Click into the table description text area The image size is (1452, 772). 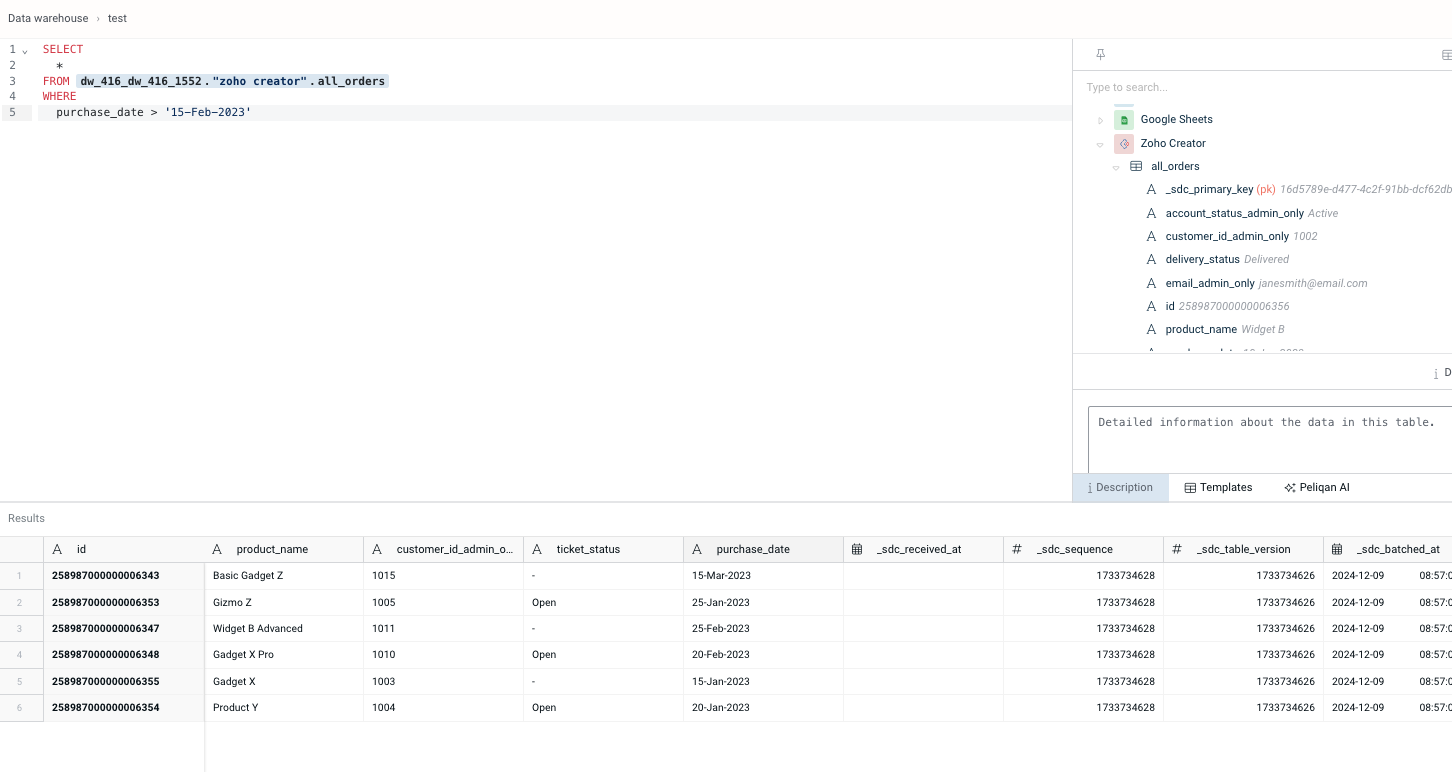1269,438
